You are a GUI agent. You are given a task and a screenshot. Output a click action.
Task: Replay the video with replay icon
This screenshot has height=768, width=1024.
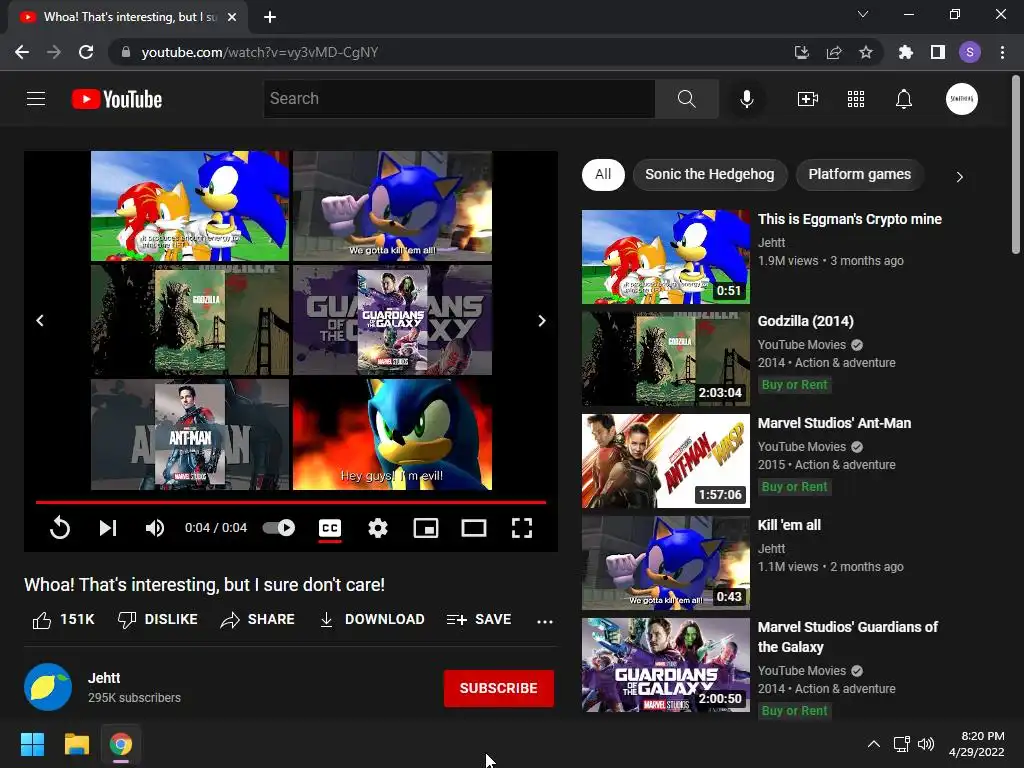click(60, 528)
